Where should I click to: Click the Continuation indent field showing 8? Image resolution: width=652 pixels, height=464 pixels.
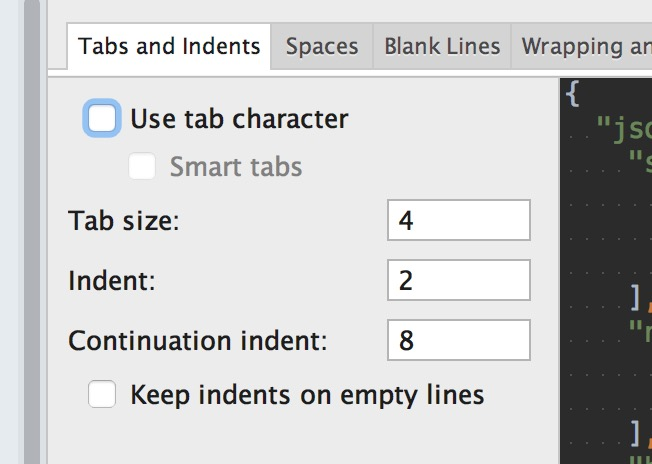pos(458,341)
